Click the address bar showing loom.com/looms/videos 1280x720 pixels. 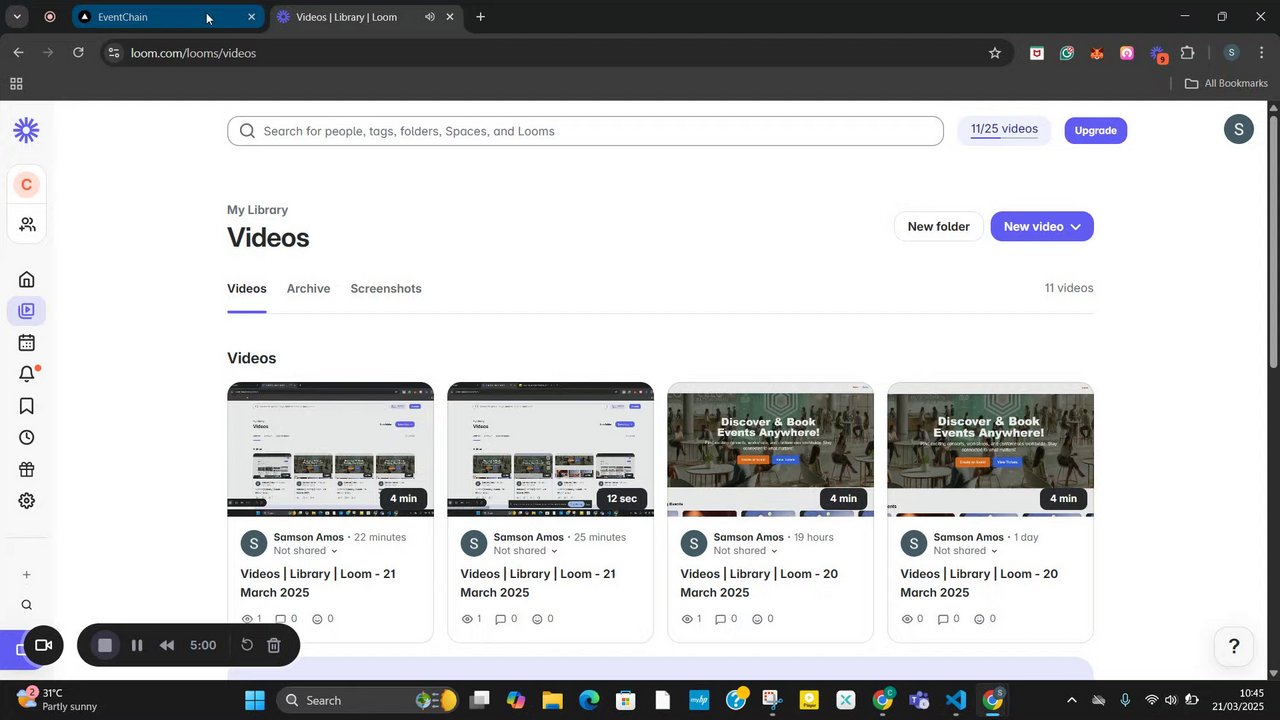[554, 53]
